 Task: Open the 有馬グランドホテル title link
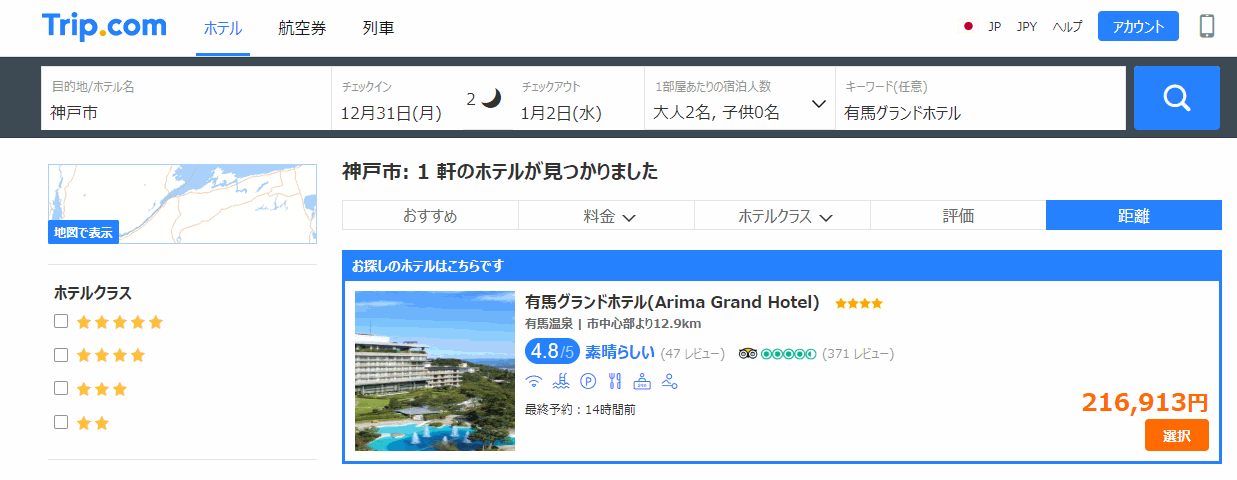pos(672,302)
